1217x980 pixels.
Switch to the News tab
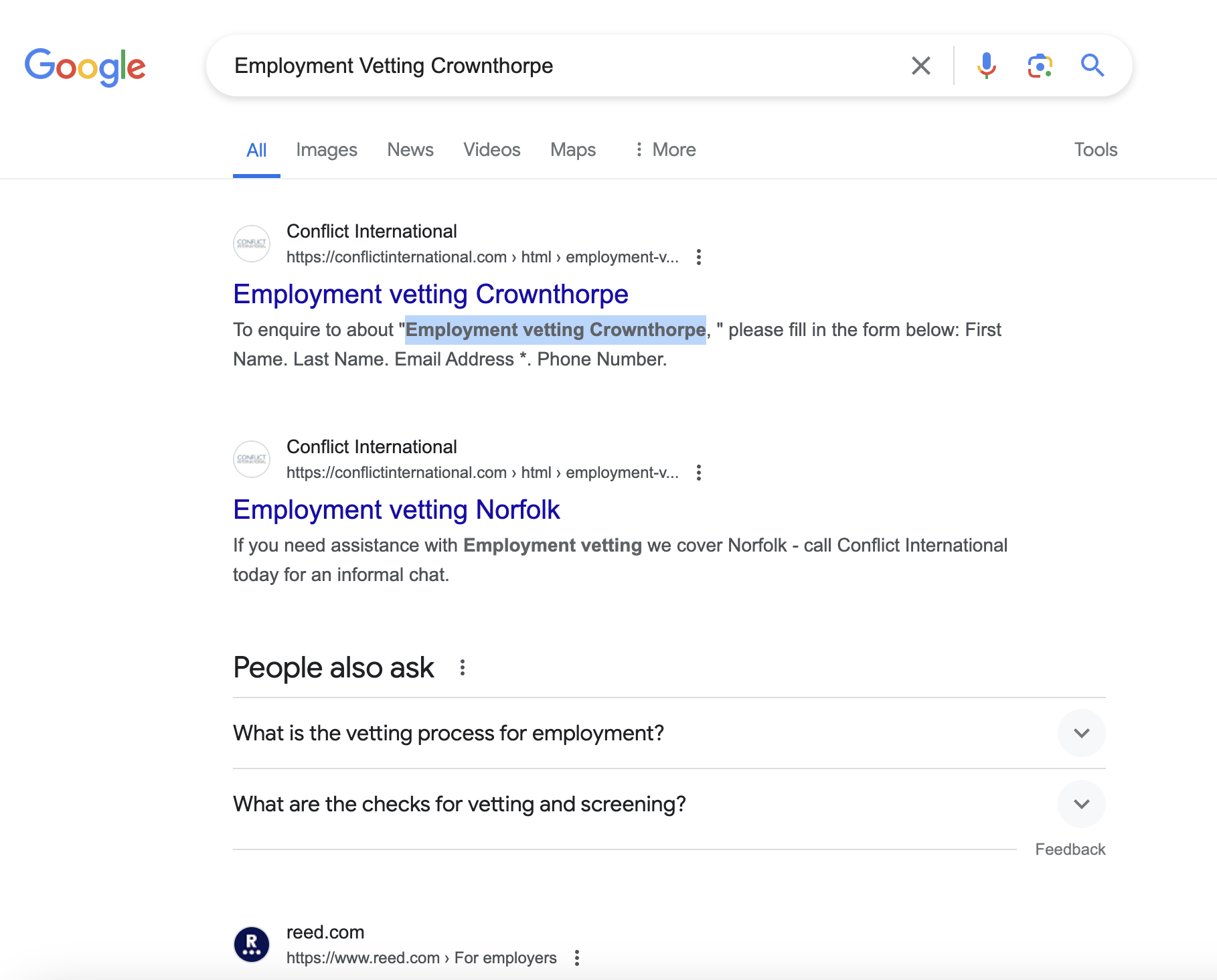tap(410, 149)
